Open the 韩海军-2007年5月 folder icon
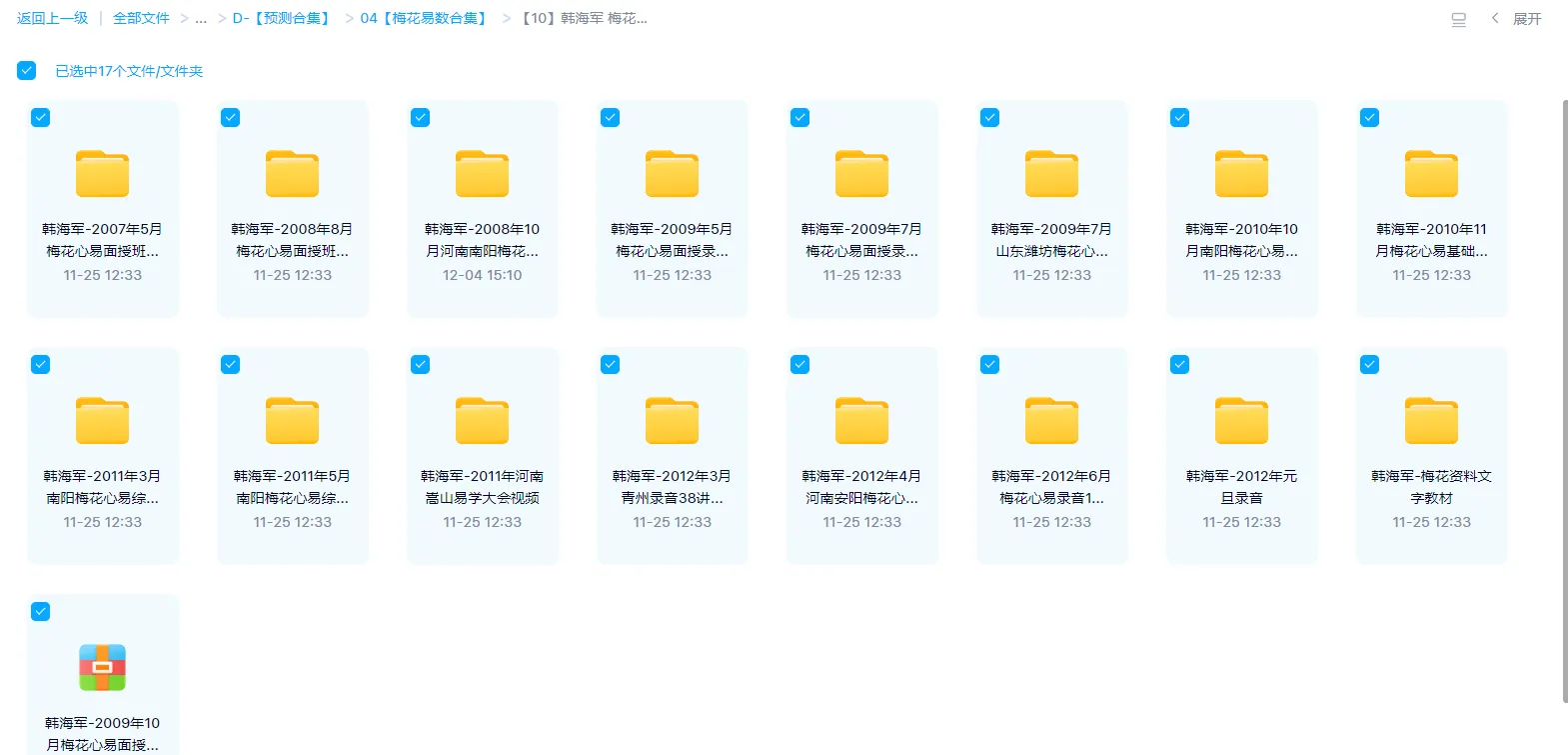This screenshot has height=755, width=1568. point(102,174)
